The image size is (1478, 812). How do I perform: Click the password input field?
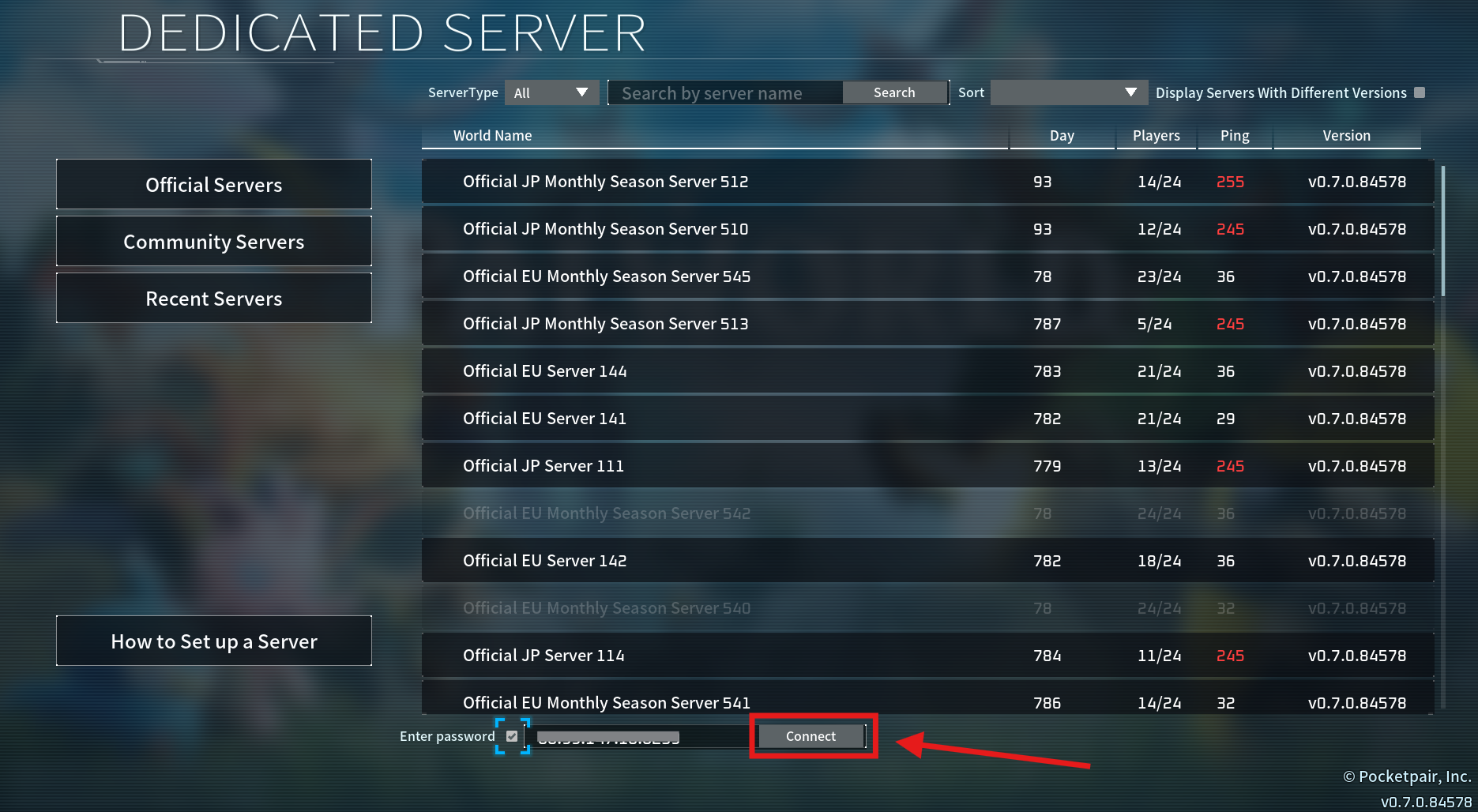point(641,736)
